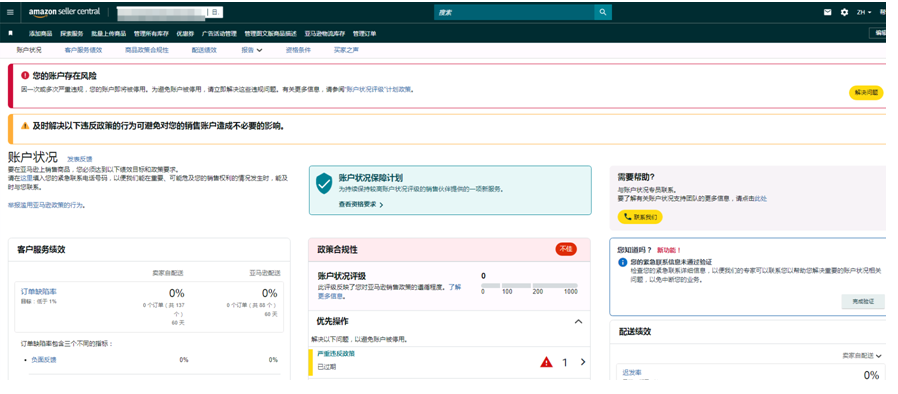Click 亚马逊物流库存 in favorites bar
This screenshot has height=394, width=898.
[x=325, y=34]
